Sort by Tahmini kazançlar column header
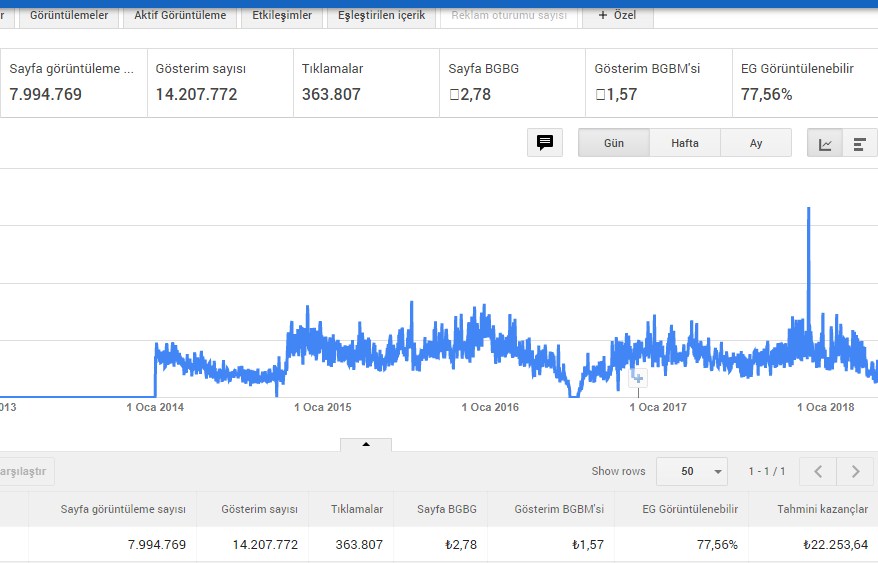Image resolution: width=878 pixels, height=563 pixels. click(x=822, y=509)
